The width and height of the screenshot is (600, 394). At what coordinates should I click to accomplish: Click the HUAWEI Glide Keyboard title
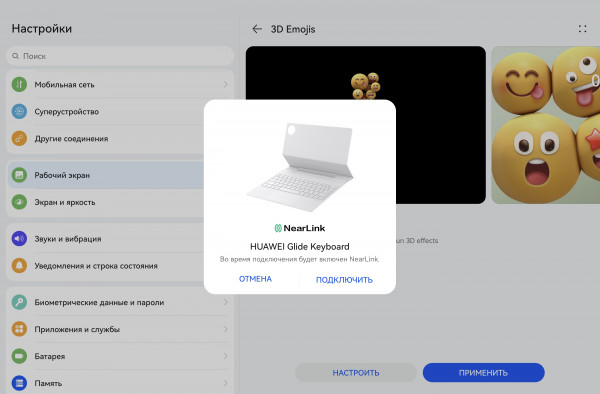click(300, 247)
